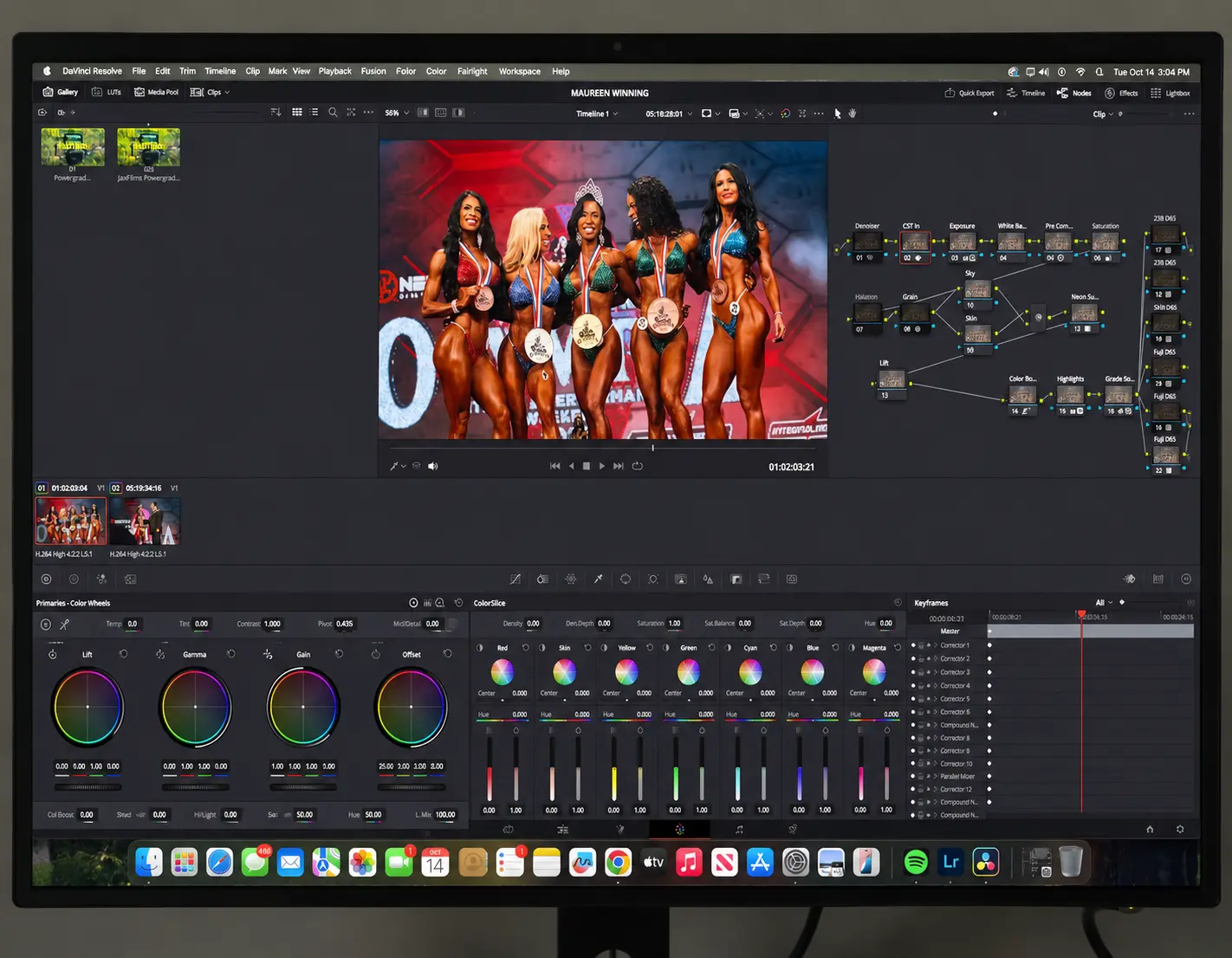Toggle keyframe enable for Parallel Mixer
Viewport: 1232px width, 958px height.
(913, 777)
